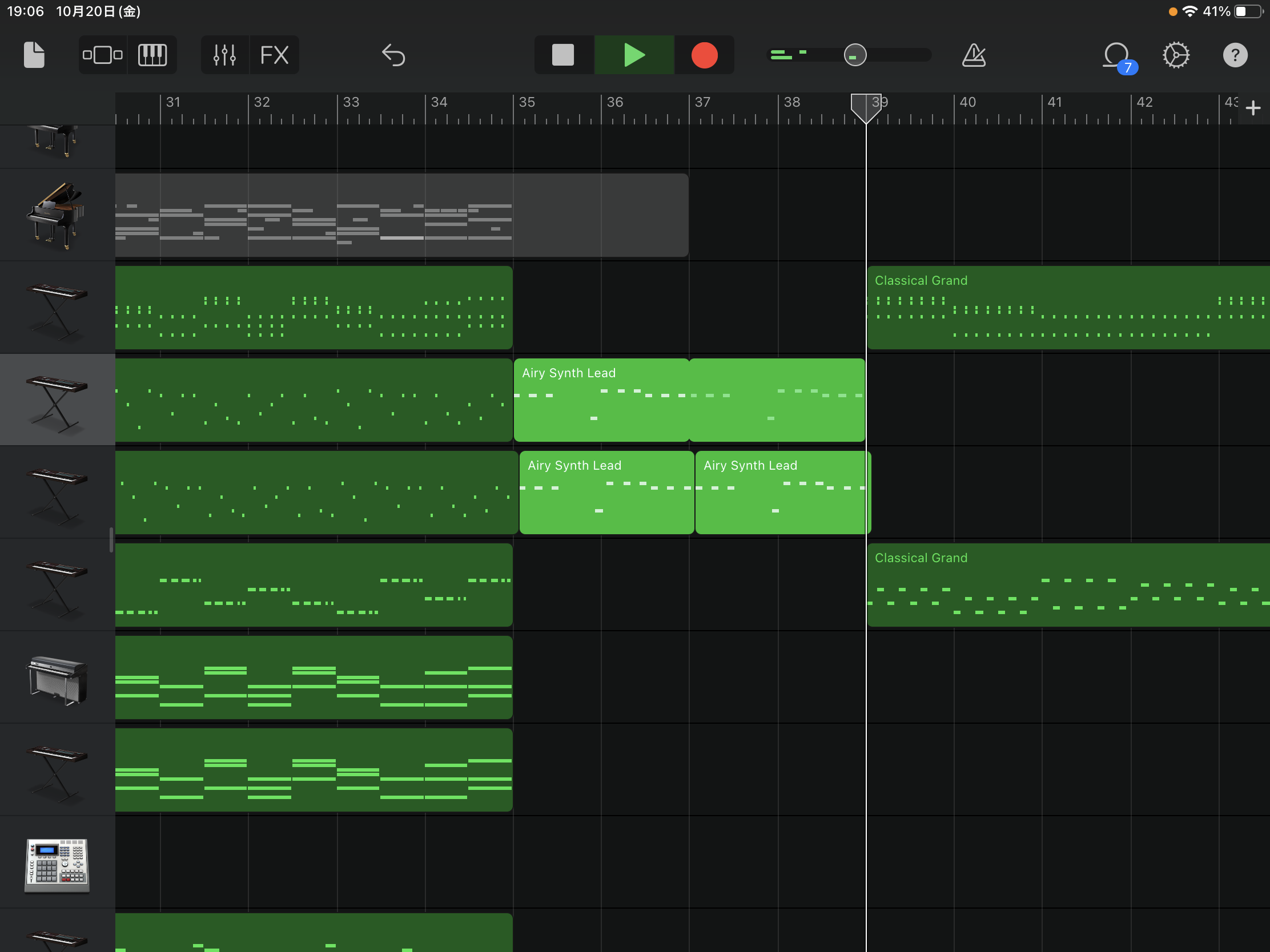
Task: Stop playback
Action: (563, 55)
